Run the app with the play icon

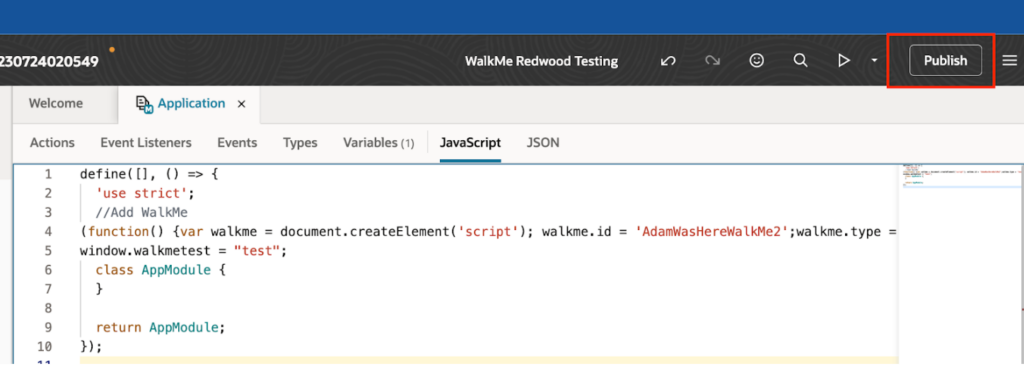click(x=844, y=61)
